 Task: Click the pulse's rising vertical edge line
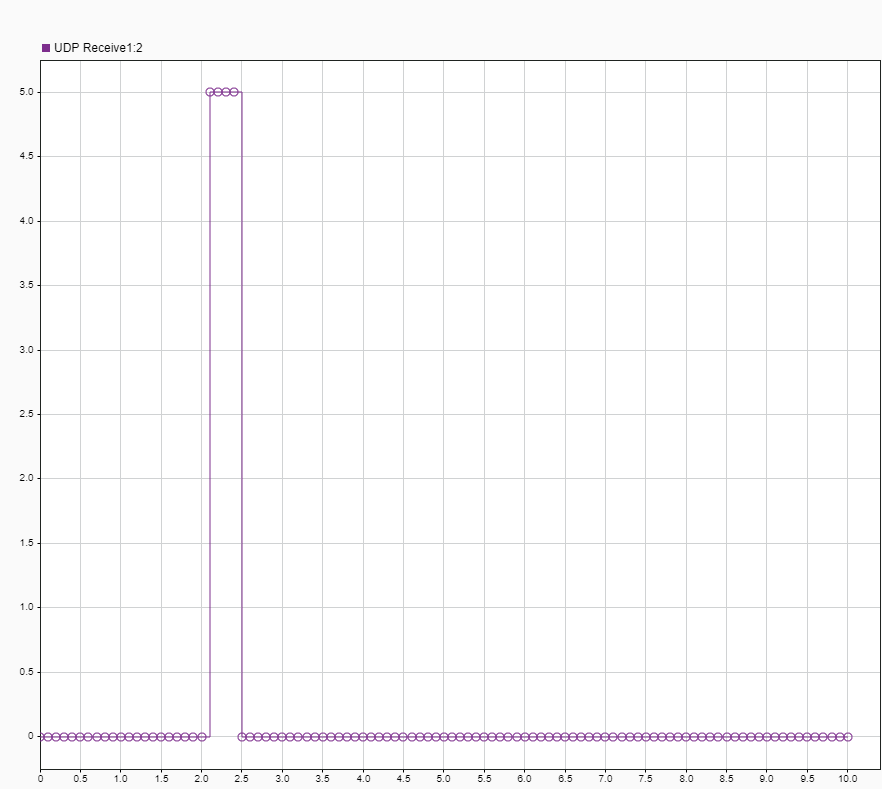coord(210,414)
